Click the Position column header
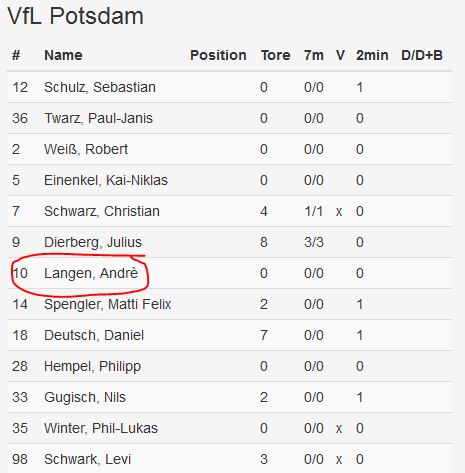Screen dimensions: 465x473 (x=218, y=55)
